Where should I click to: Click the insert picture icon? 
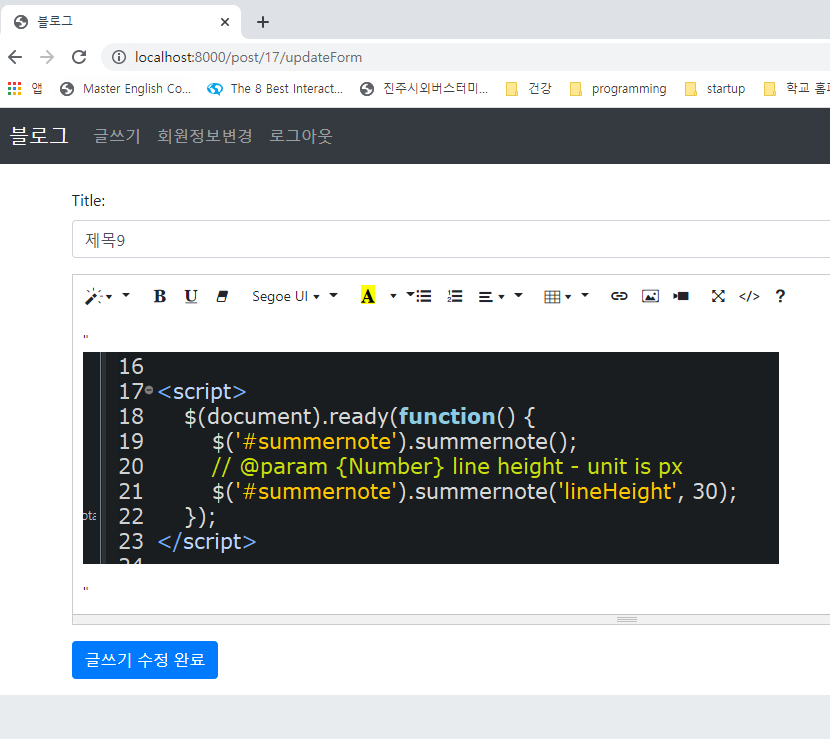(x=650, y=296)
